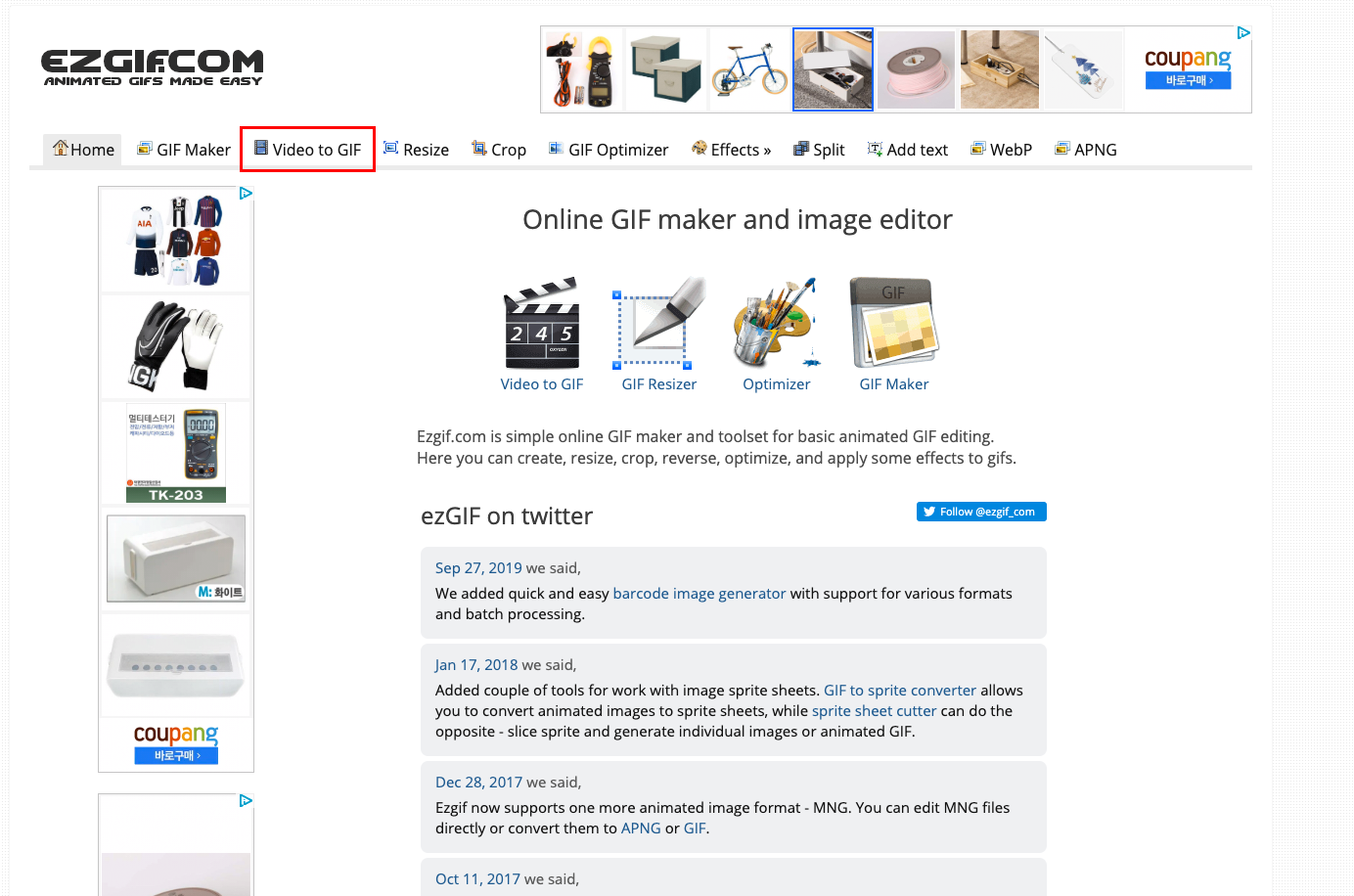Follow the barcode image generator link
Viewport: 1354px width, 896px height.
point(700,594)
